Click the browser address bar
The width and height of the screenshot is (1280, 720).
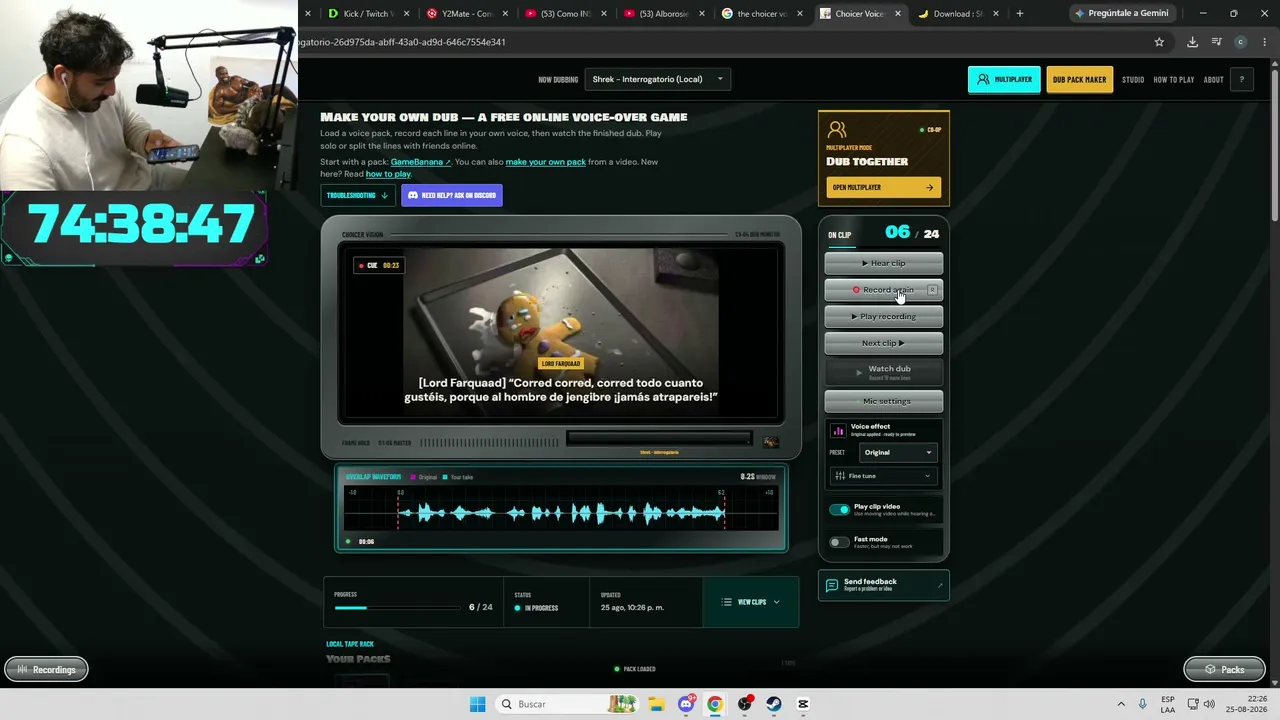coord(720,42)
